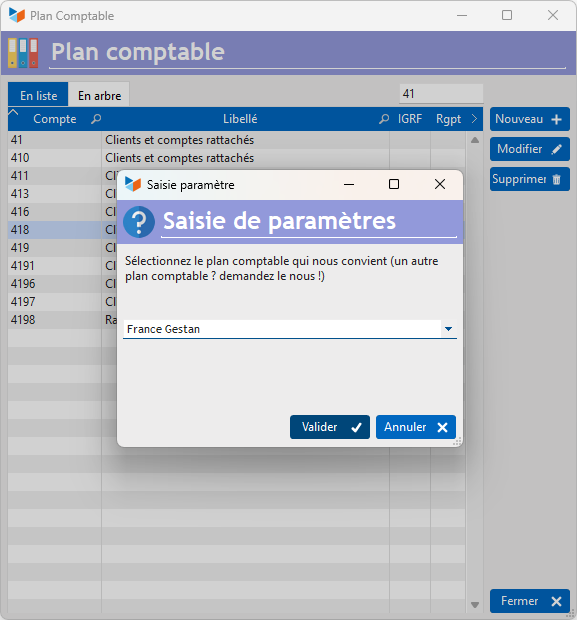577x620 pixels.
Task: Switch to the En liste tab
Action: (x=38, y=95)
